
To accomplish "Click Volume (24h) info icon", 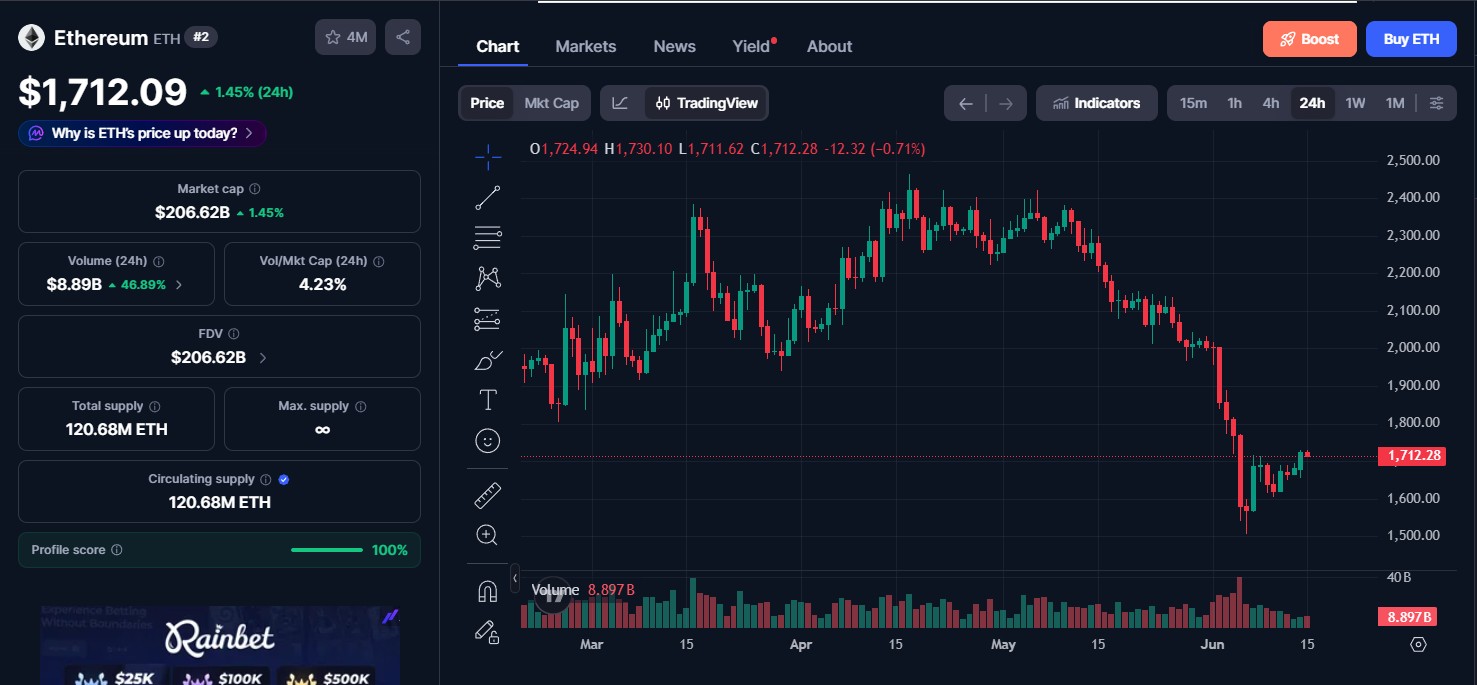I will point(159,261).
